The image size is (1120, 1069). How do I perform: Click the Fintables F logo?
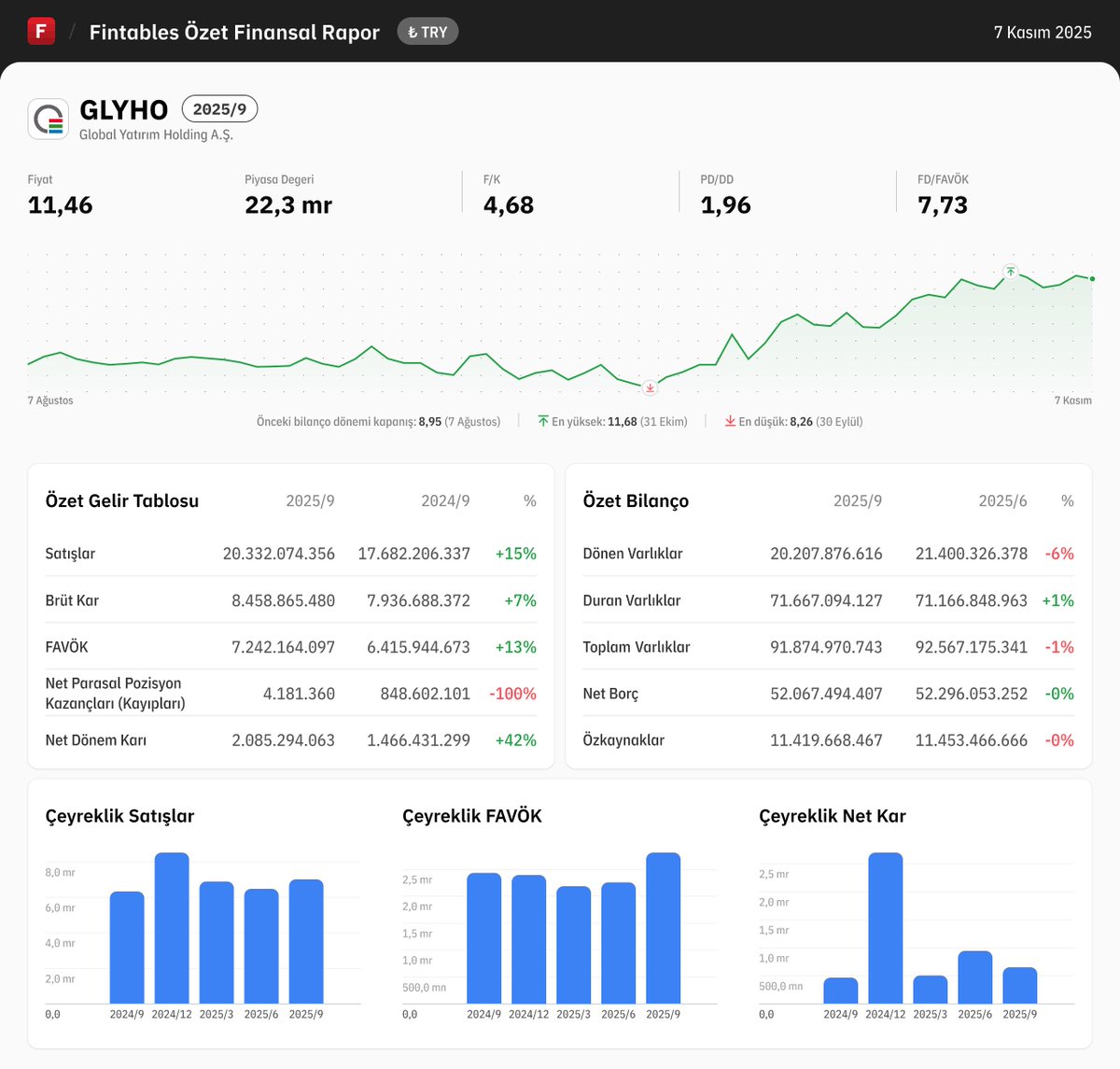click(41, 30)
